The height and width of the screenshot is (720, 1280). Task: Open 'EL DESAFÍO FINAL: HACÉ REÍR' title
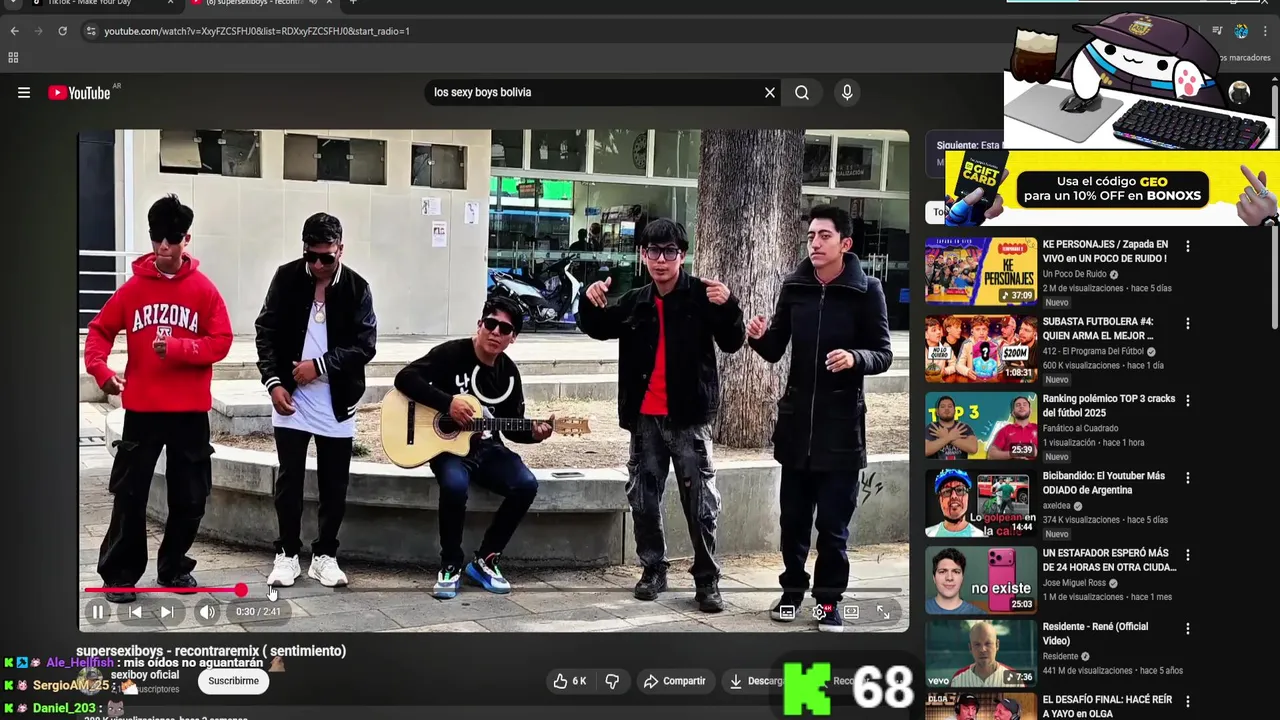tap(1107, 707)
